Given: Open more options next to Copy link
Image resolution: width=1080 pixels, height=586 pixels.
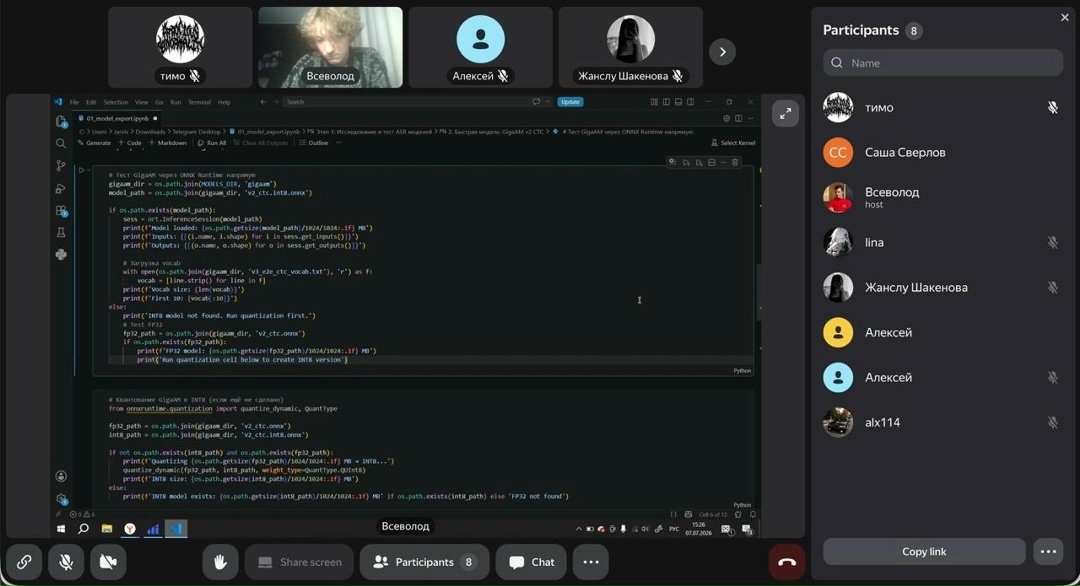Looking at the screenshot, I should click(x=1048, y=552).
